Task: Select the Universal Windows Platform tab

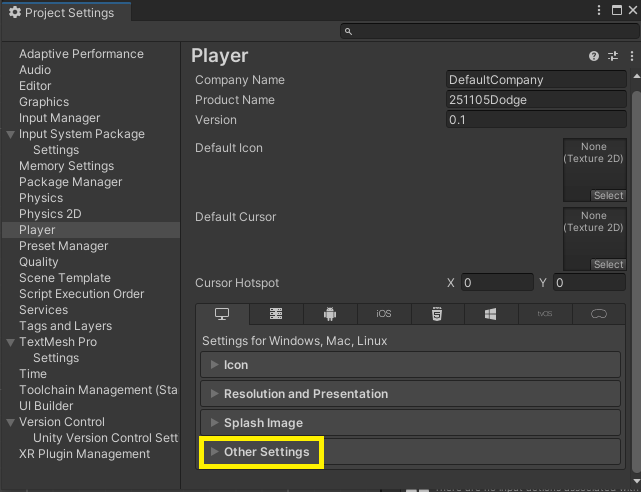Action: coord(491,314)
